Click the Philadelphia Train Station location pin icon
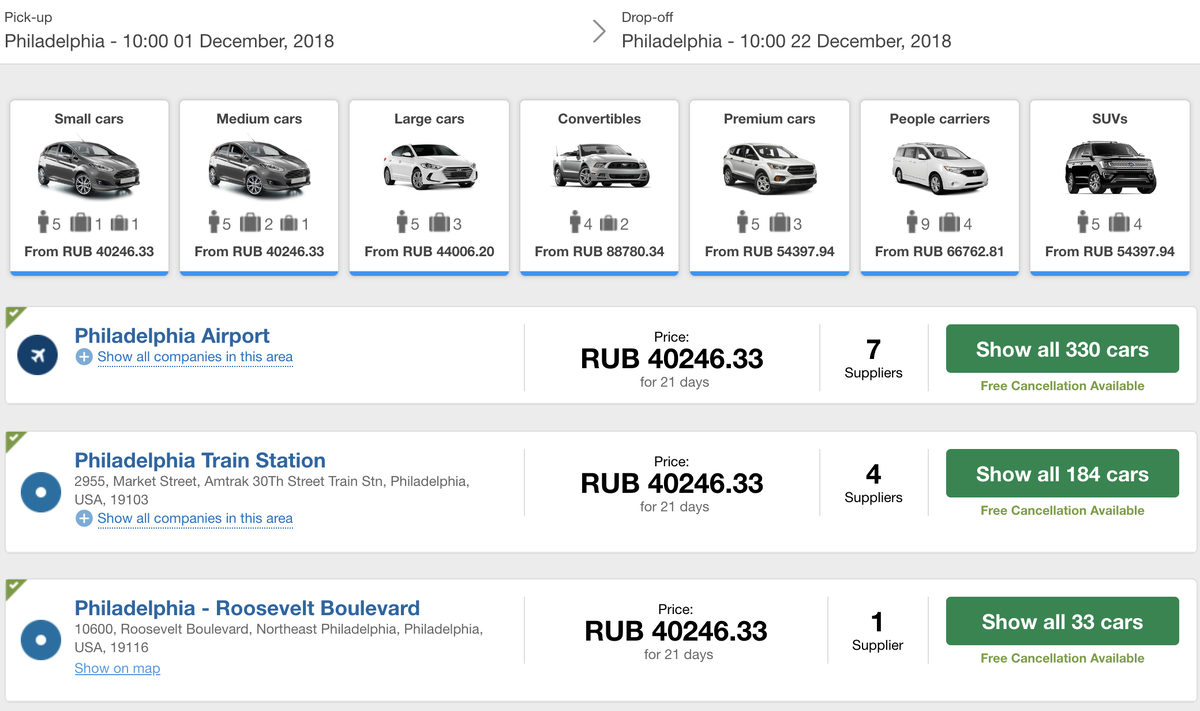The height and width of the screenshot is (711, 1200). click(41, 492)
